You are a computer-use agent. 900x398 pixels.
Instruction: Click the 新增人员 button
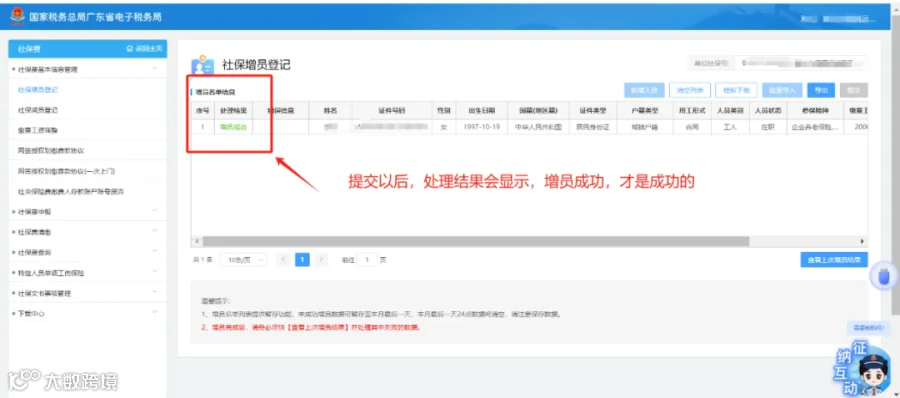click(644, 90)
